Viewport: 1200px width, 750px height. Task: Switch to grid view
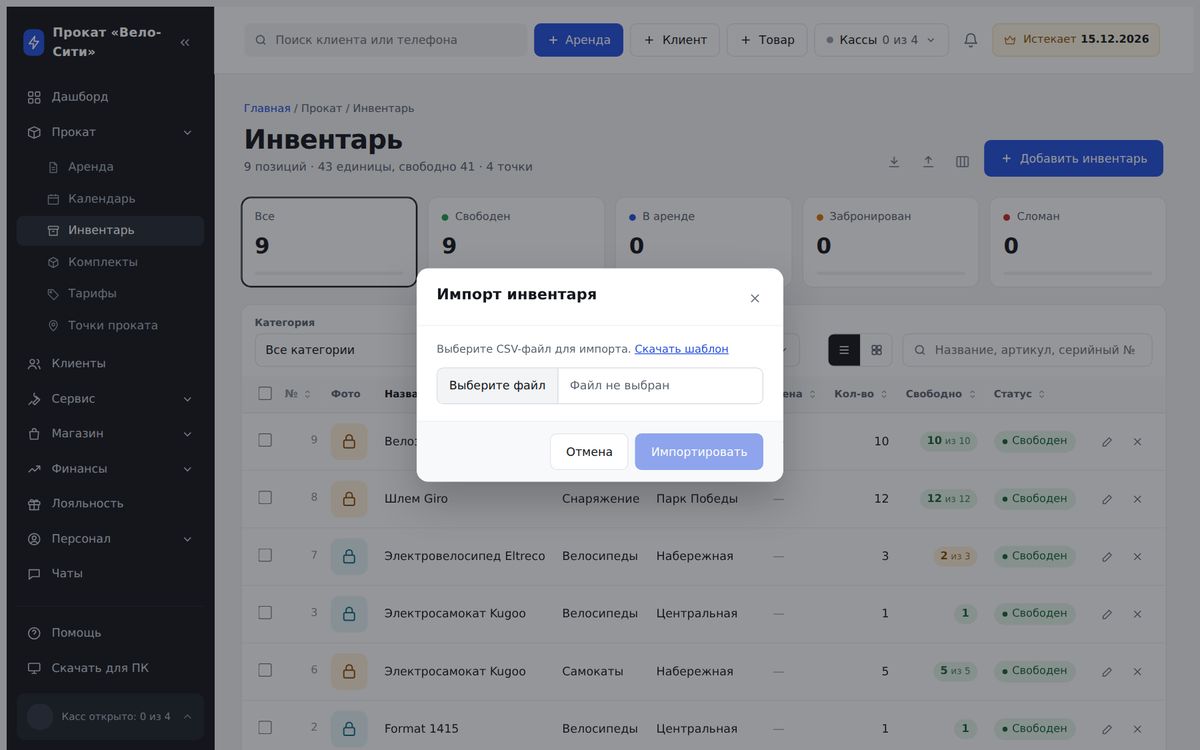(x=876, y=350)
